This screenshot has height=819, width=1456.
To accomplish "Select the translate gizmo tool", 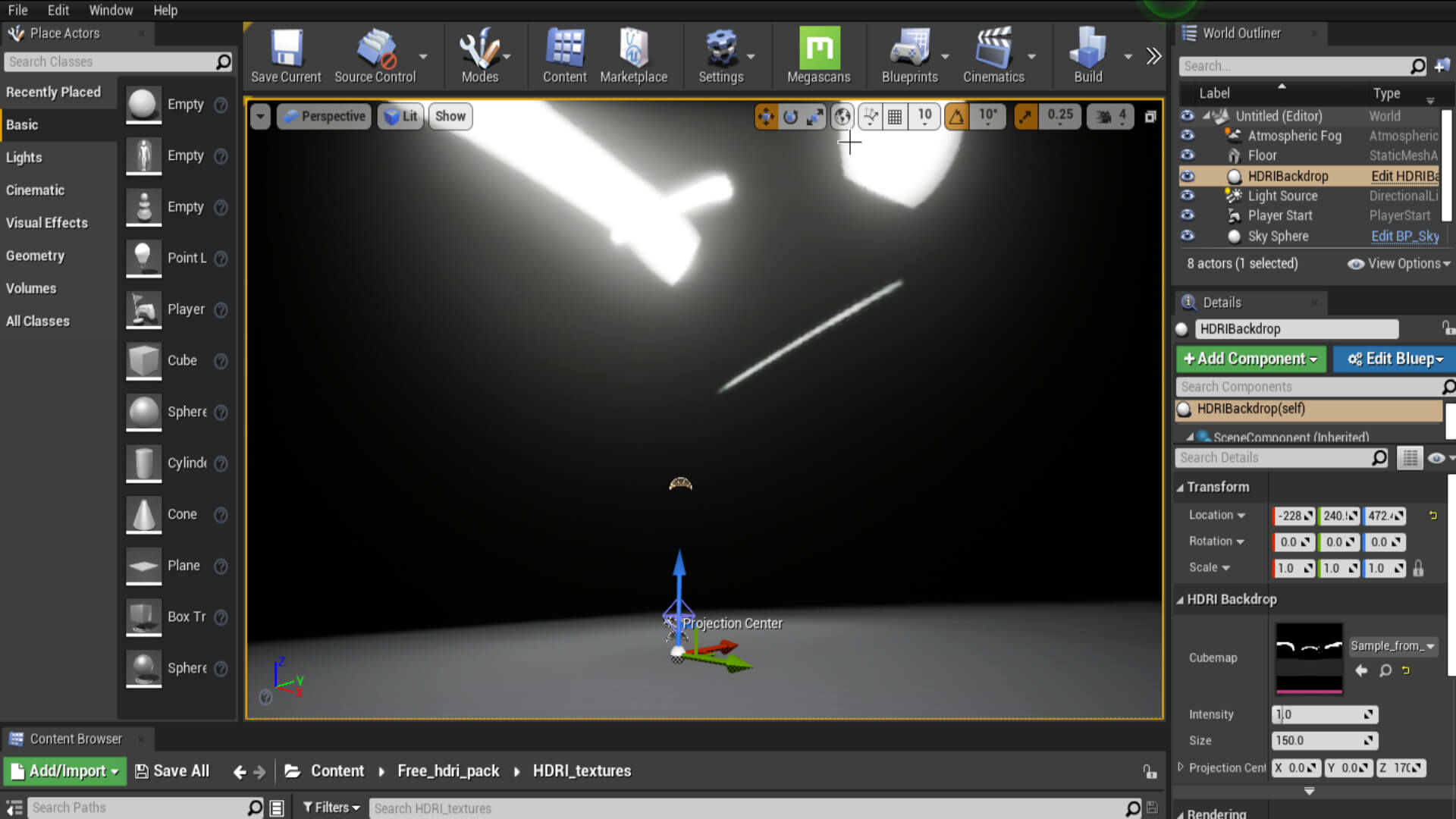I will [x=766, y=116].
